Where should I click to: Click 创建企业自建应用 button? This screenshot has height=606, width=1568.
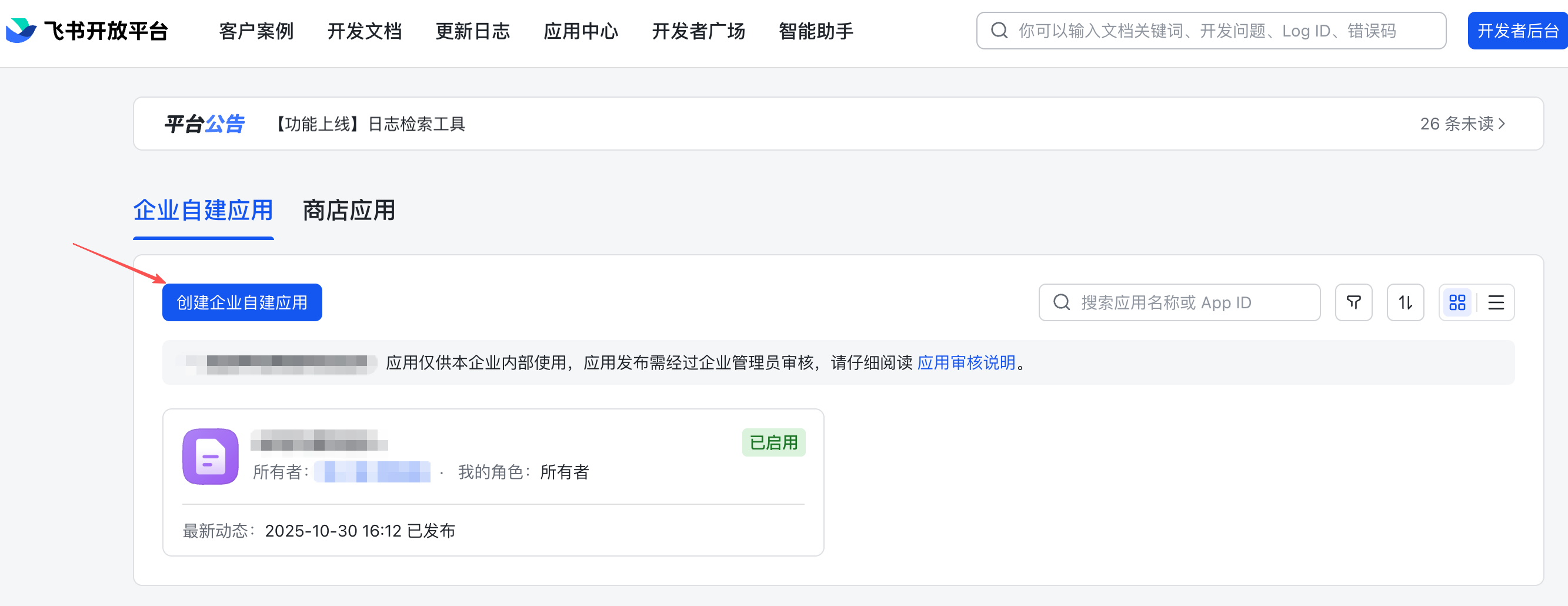coord(242,302)
